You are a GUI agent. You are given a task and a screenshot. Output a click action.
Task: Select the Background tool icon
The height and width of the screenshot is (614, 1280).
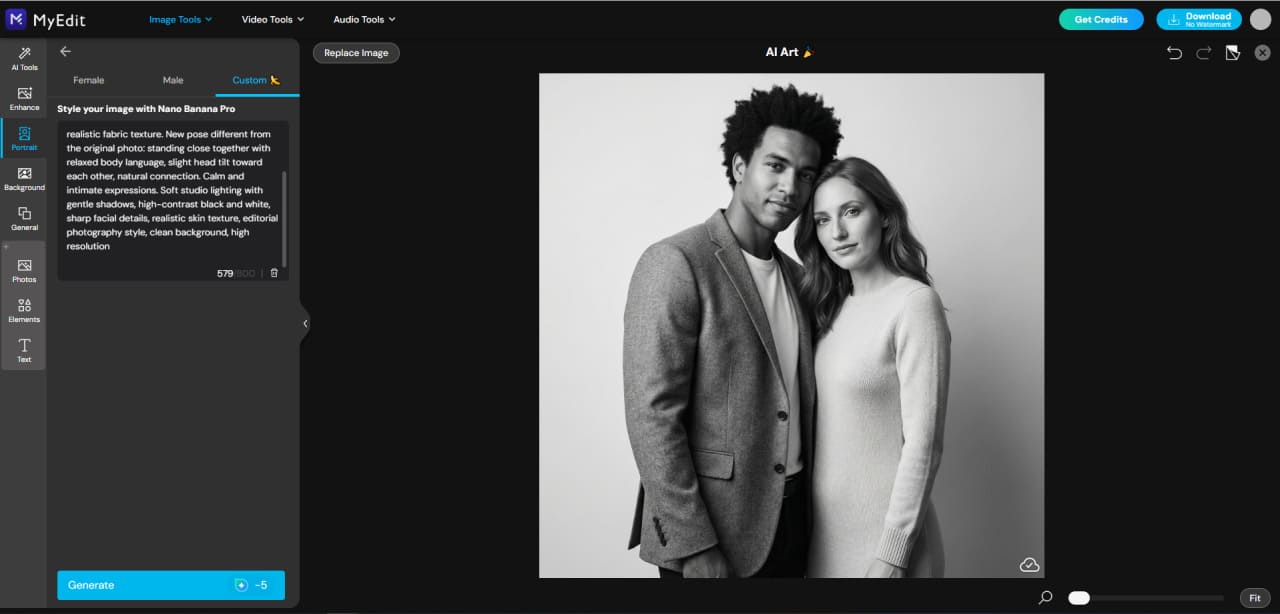pos(24,179)
